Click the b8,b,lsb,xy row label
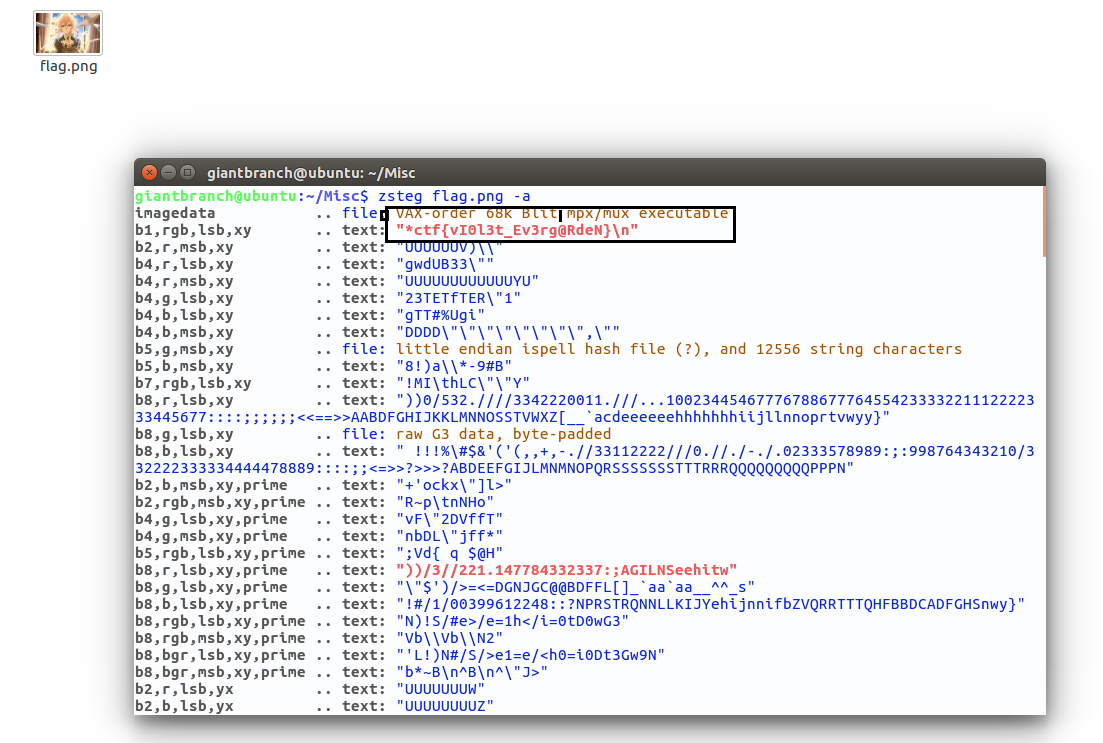The width and height of the screenshot is (1103, 743). pos(184,451)
